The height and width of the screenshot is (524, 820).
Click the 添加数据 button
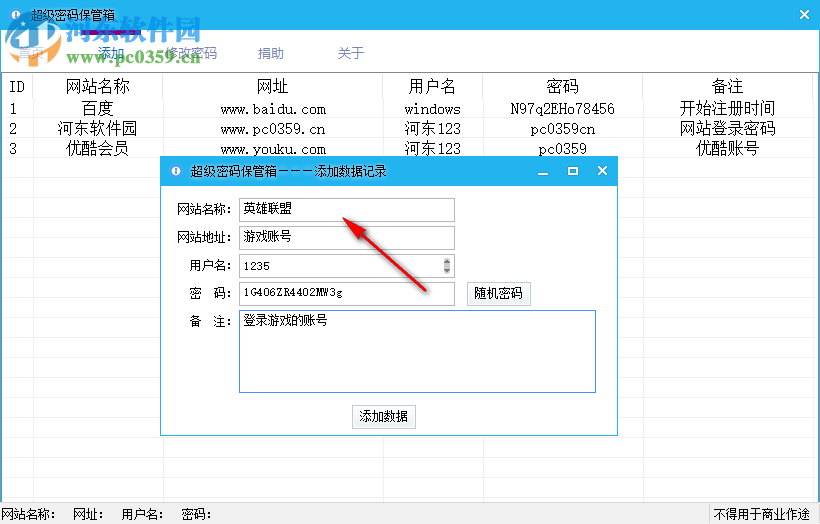click(x=383, y=416)
